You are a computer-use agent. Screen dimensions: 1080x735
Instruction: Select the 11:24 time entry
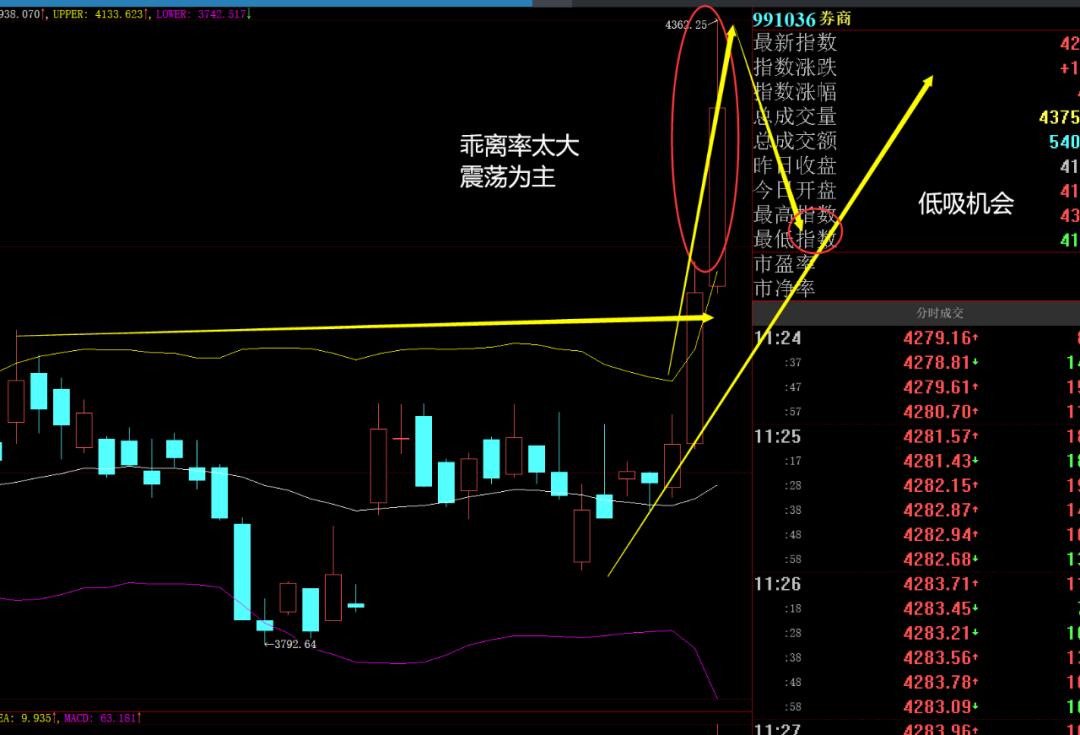coord(778,338)
